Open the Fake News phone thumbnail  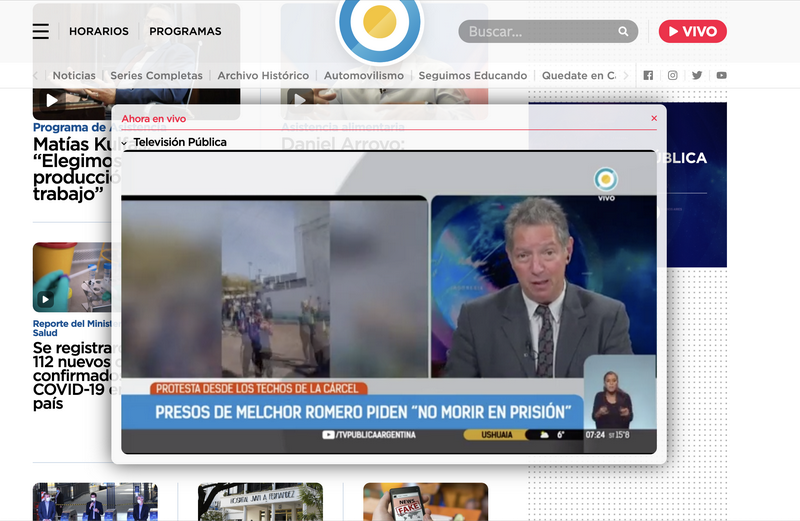(x=426, y=502)
